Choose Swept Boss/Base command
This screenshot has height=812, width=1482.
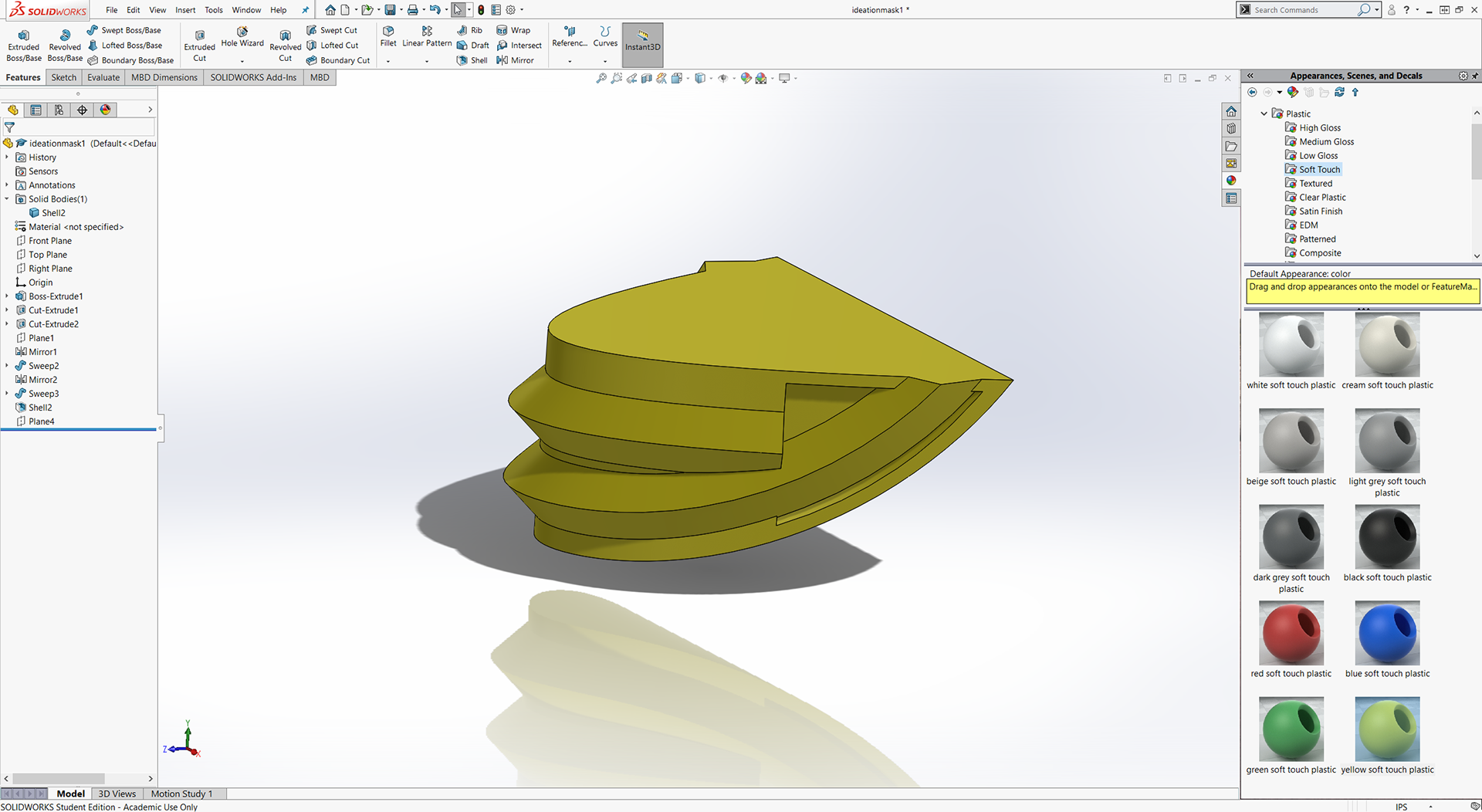pyautogui.click(x=124, y=30)
